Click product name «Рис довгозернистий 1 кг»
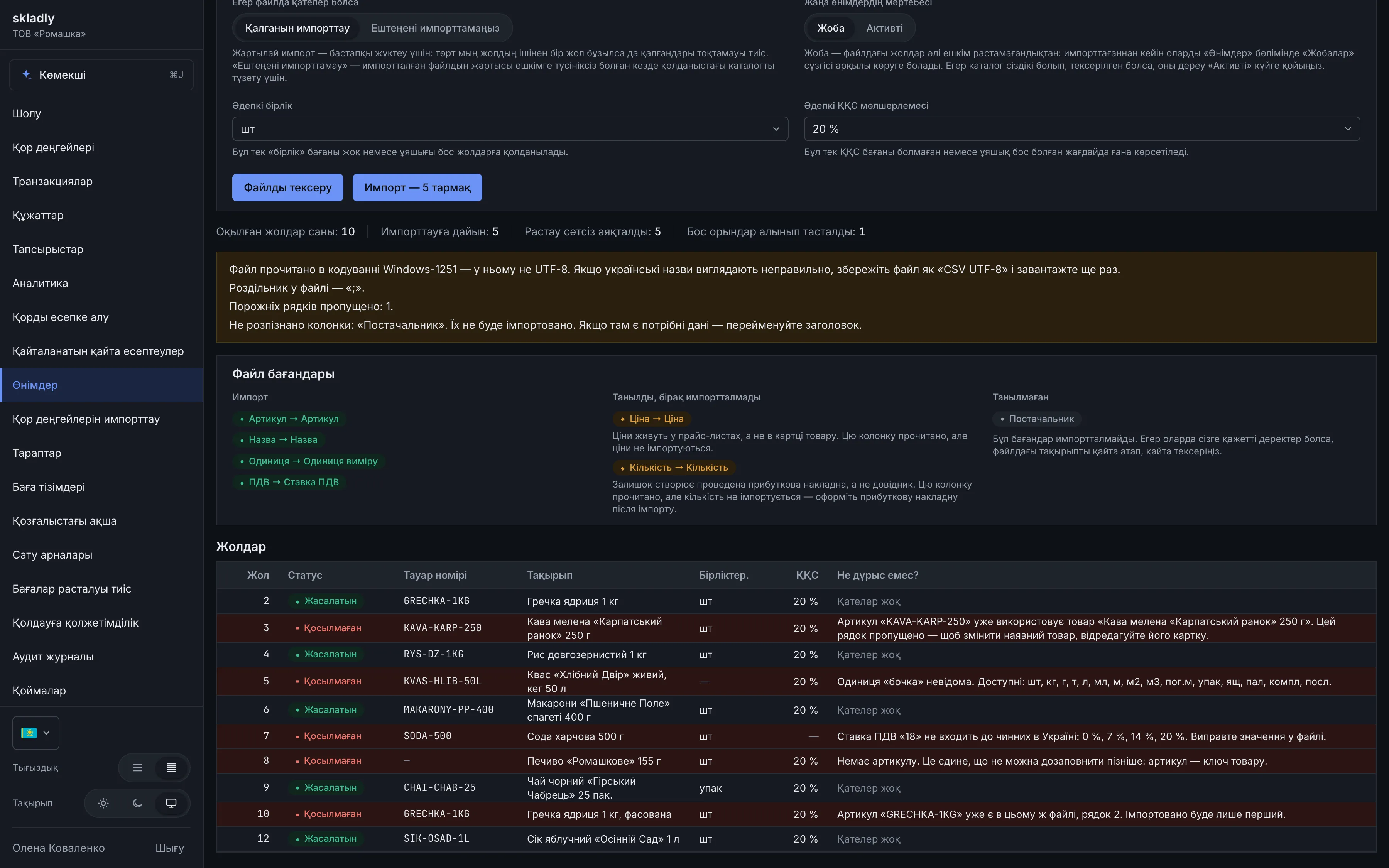1389x868 pixels. click(x=586, y=654)
